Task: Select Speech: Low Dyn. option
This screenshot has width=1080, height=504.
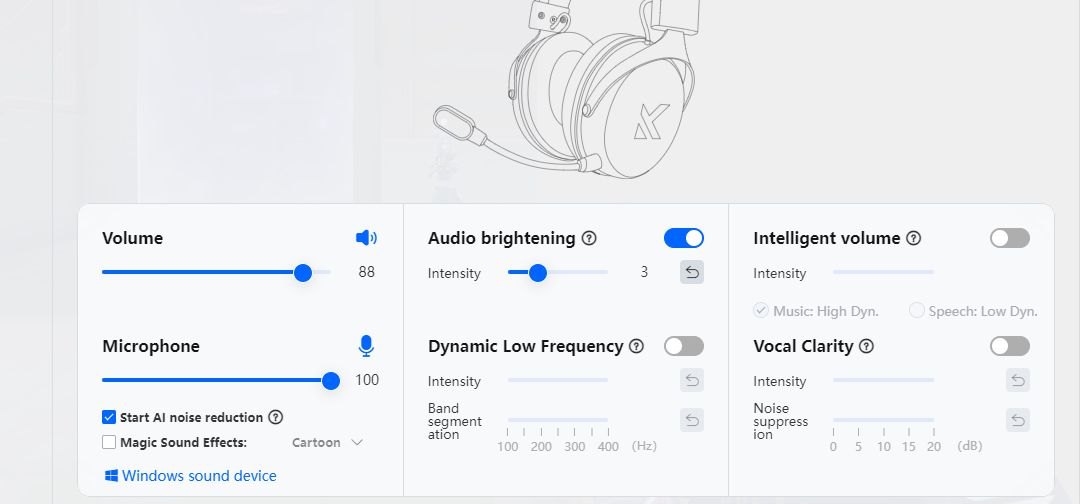Action: pyautogui.click(x=916, y=311)
